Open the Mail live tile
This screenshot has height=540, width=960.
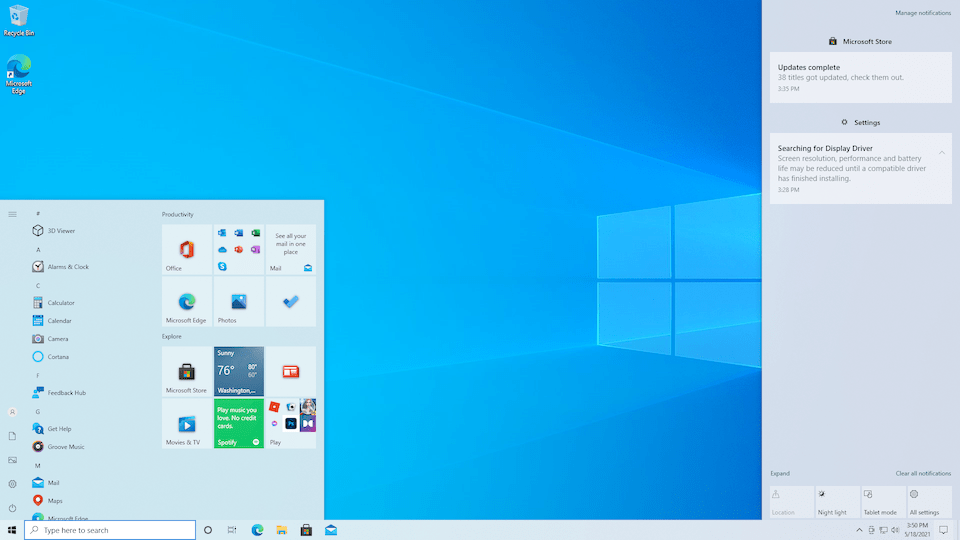(291, 249)
